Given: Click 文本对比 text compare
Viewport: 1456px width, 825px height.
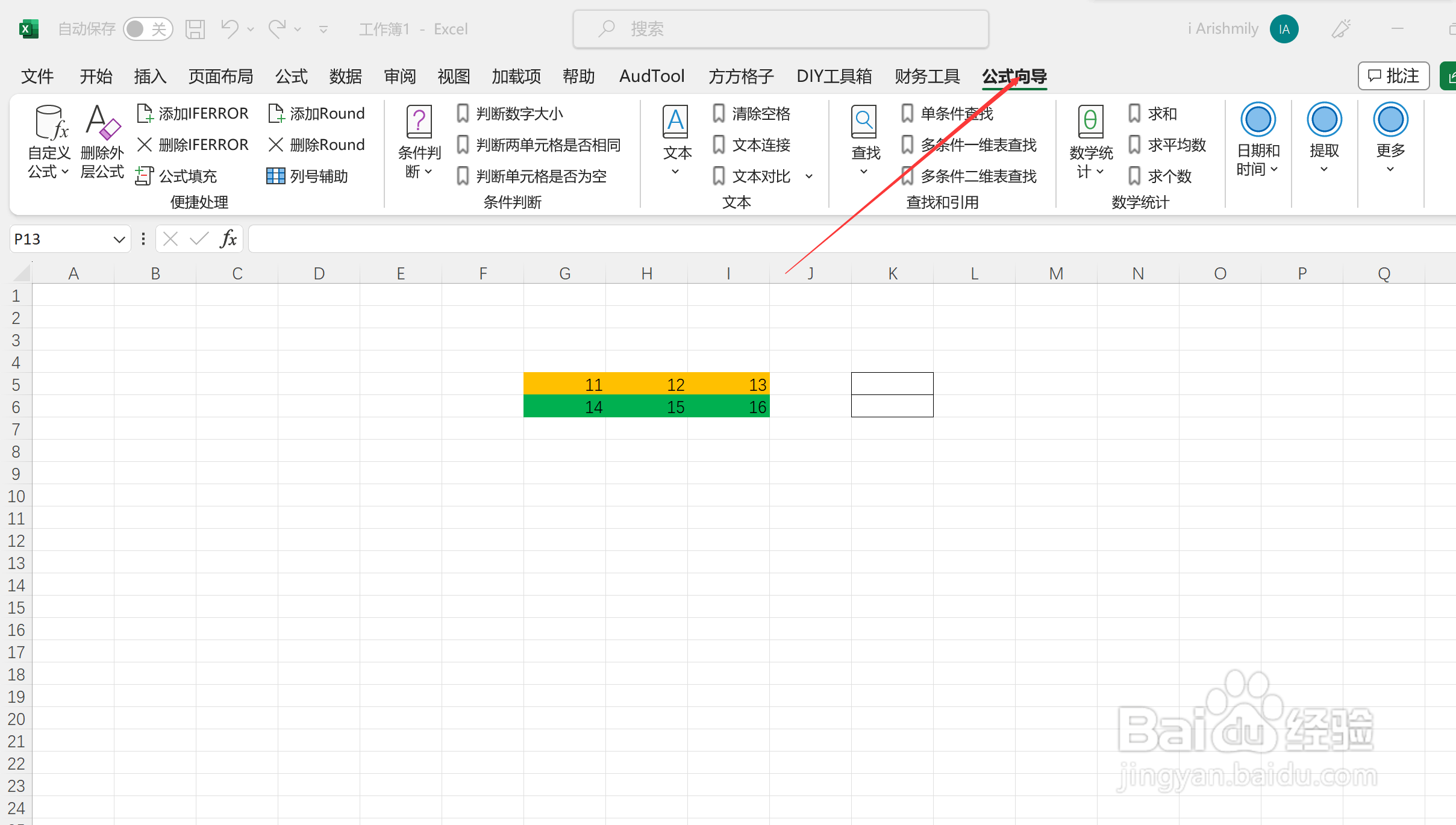Looking at the screenshot, I should click(x=751, y=176).
